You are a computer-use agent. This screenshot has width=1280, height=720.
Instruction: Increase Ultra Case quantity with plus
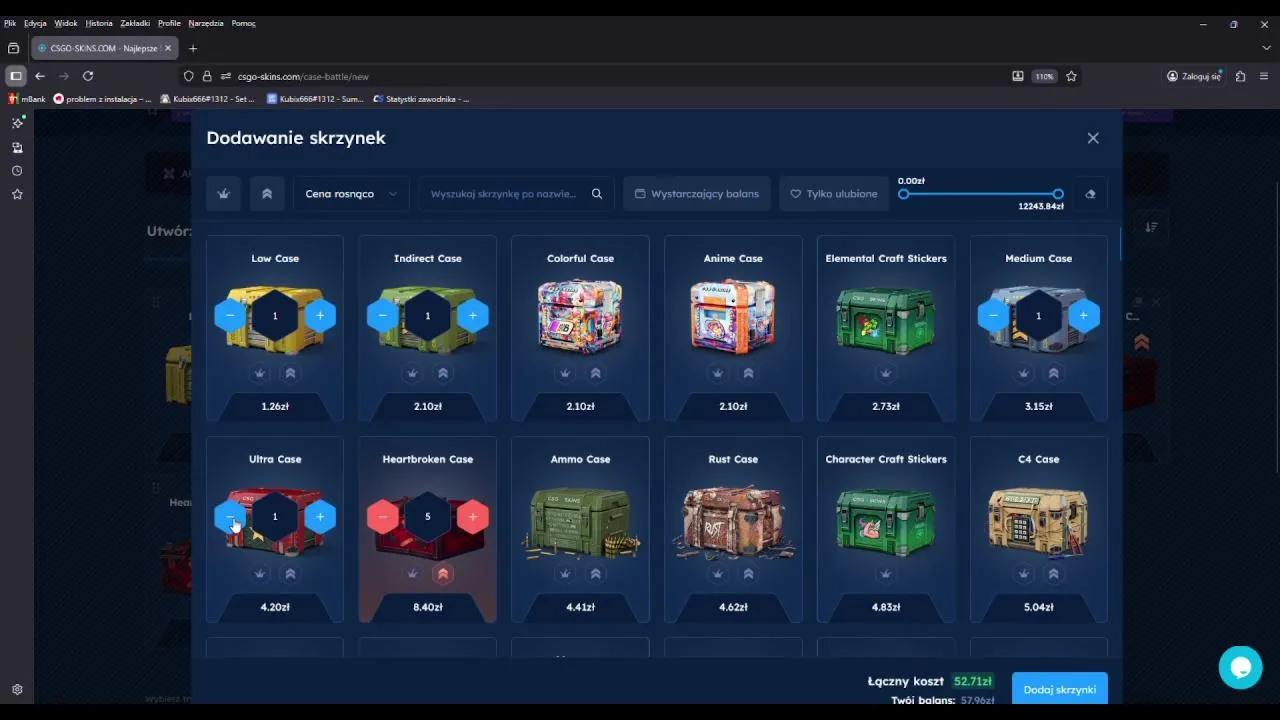pyautogui.click(x=320, y=517)
